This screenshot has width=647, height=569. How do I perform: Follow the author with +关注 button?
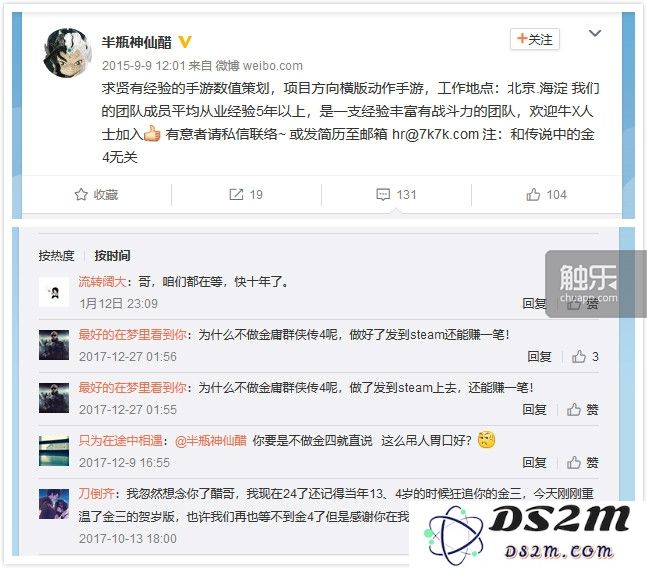click(535, 39)
